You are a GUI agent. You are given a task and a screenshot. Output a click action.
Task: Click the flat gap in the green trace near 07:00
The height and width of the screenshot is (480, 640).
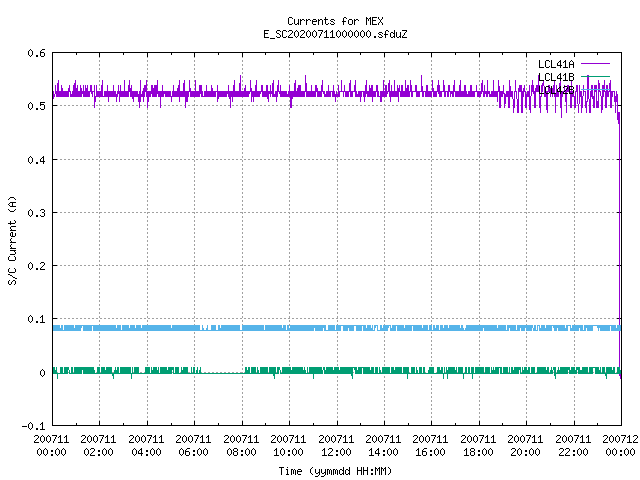223,372
